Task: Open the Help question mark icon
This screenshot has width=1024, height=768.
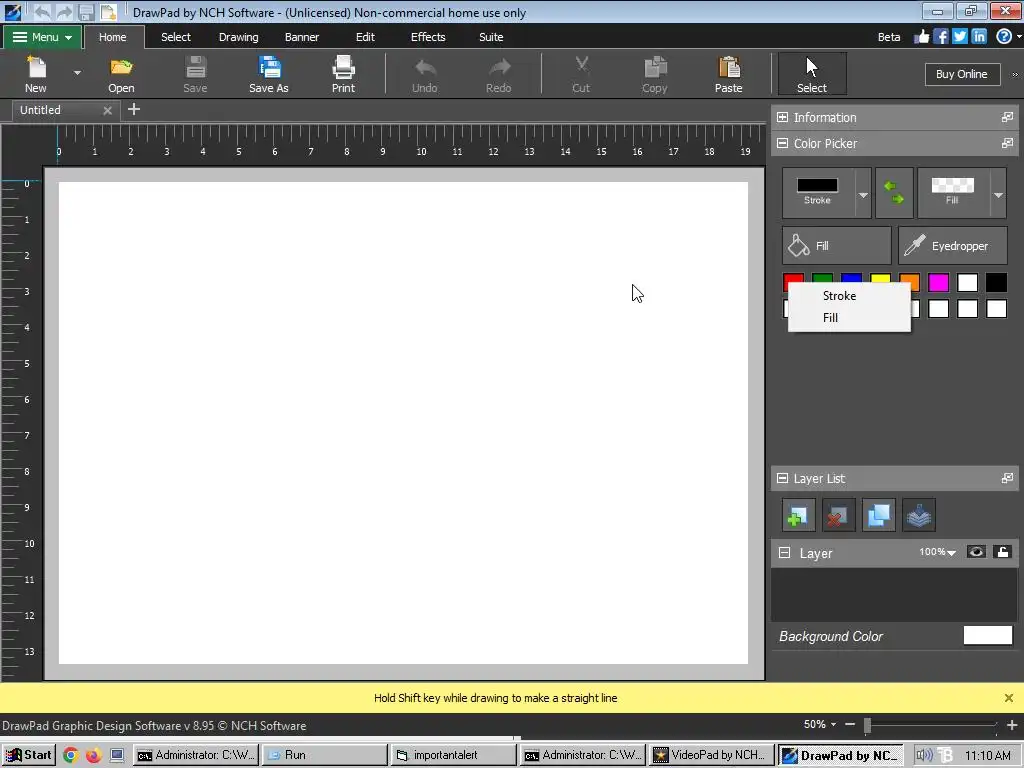Action: tap(1004, 37)
